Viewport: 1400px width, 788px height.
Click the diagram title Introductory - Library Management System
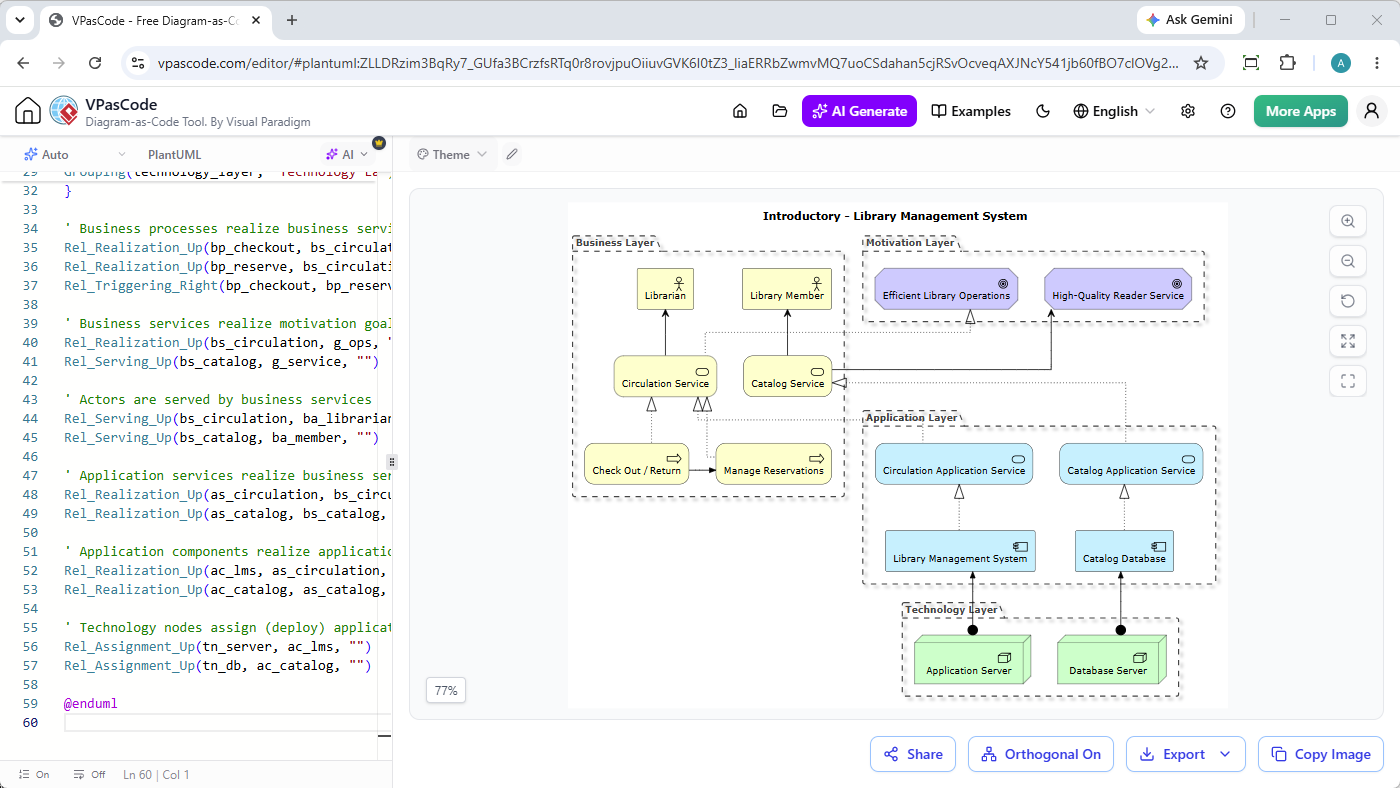point(895,216)
